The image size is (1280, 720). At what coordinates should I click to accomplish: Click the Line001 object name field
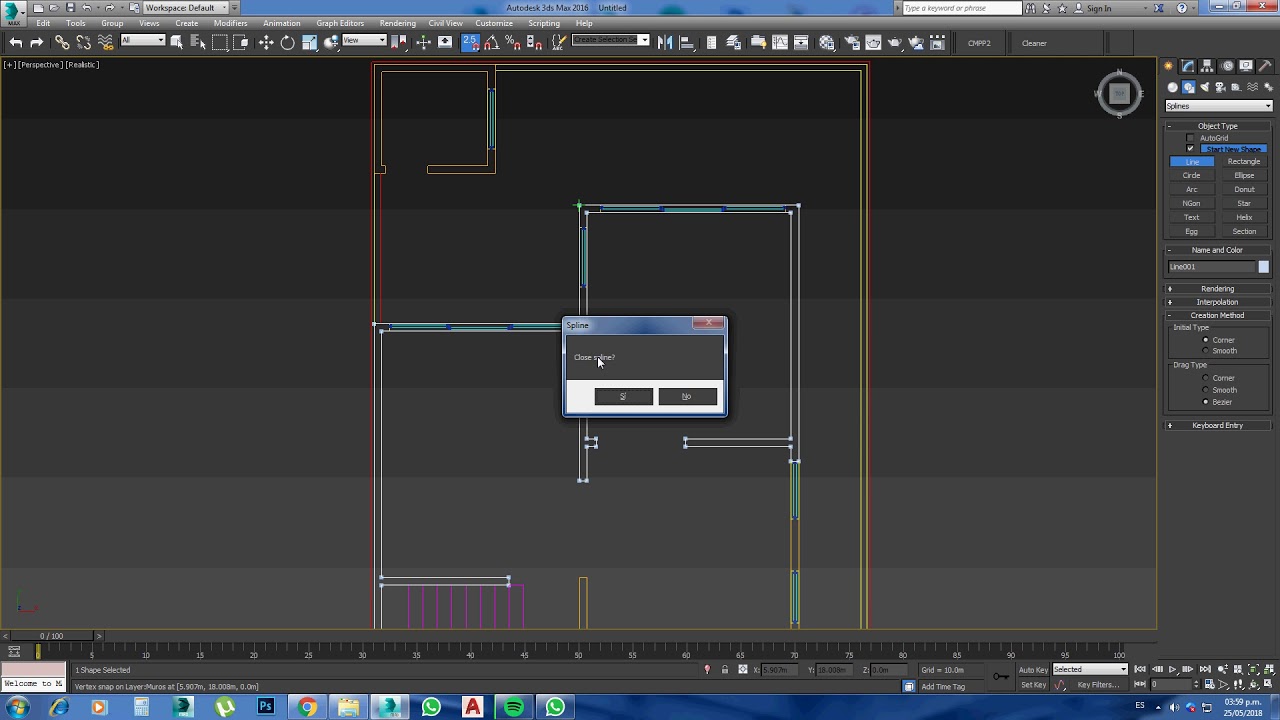point(1211,267)
